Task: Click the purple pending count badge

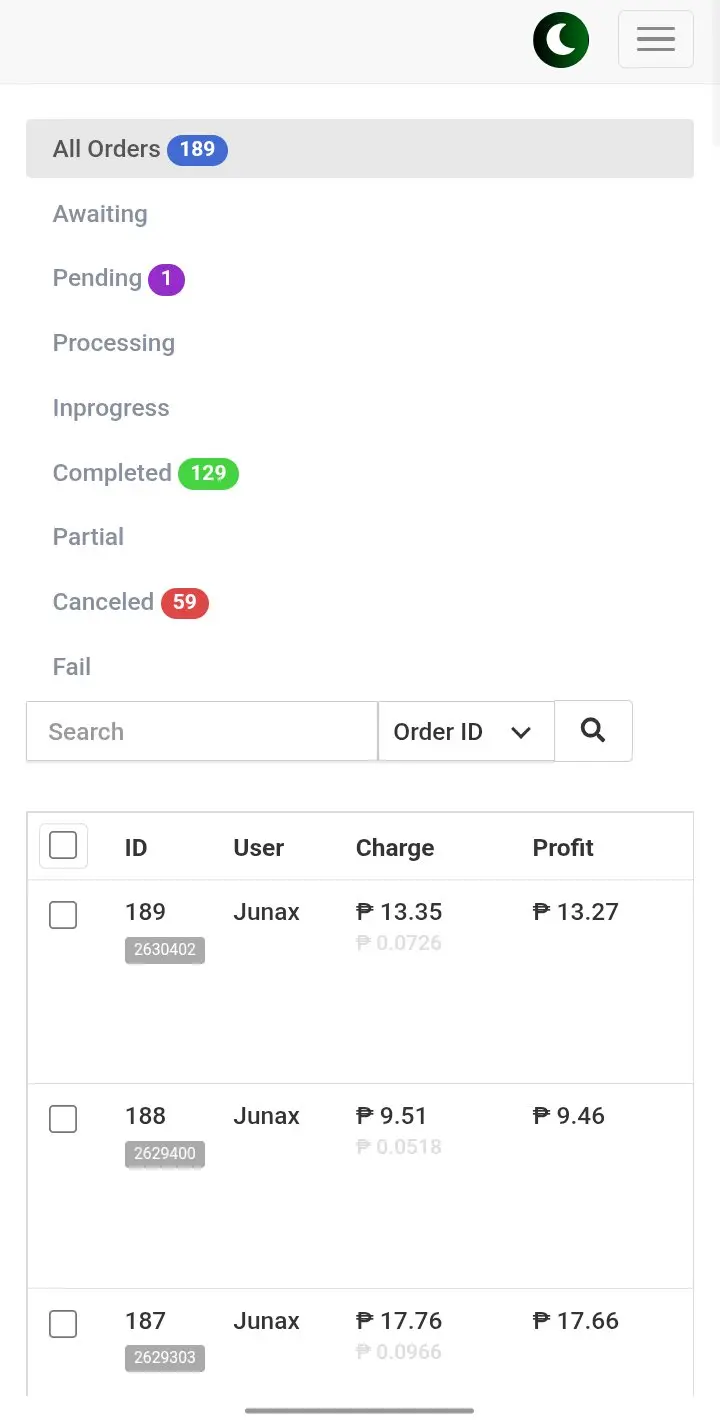Action: coord(166,279)
